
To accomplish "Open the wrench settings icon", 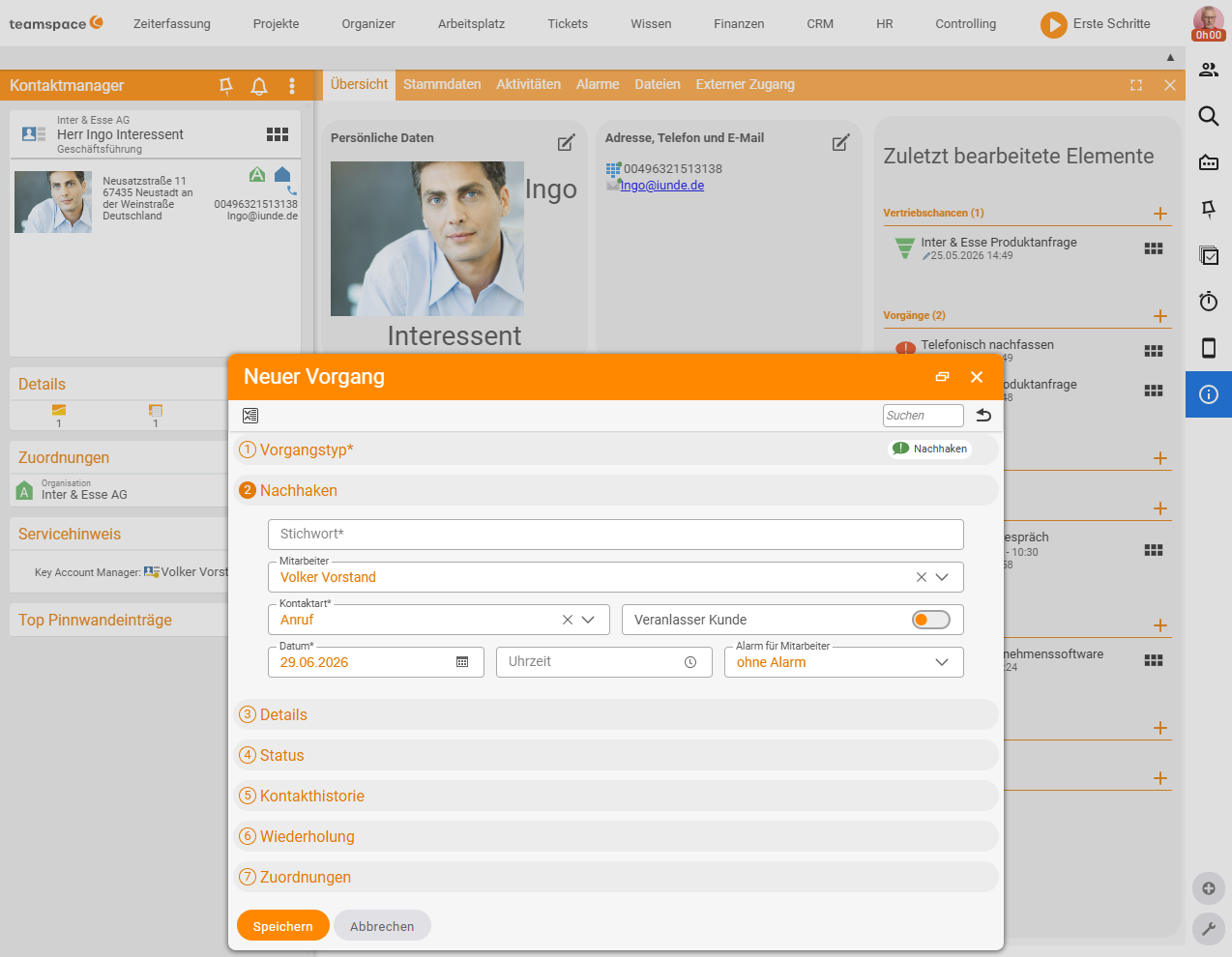I will (x=1209, y=930).
